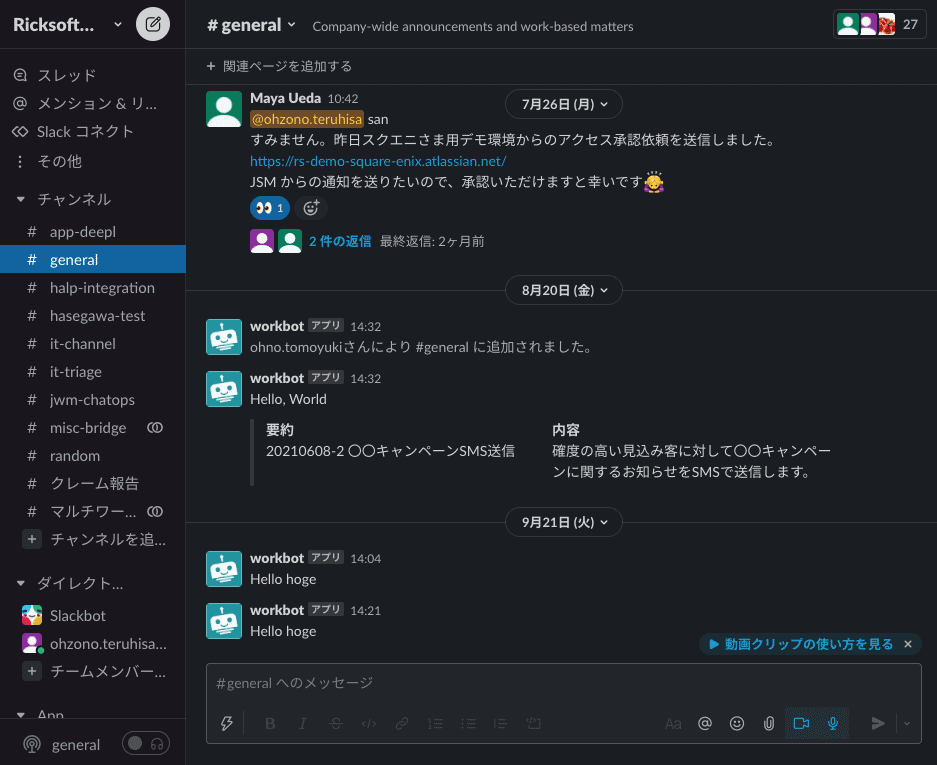The height and width of the screenshot is (765, 937).
Task: Collapse the ダイレクト messages section
Action: point(21,583)
